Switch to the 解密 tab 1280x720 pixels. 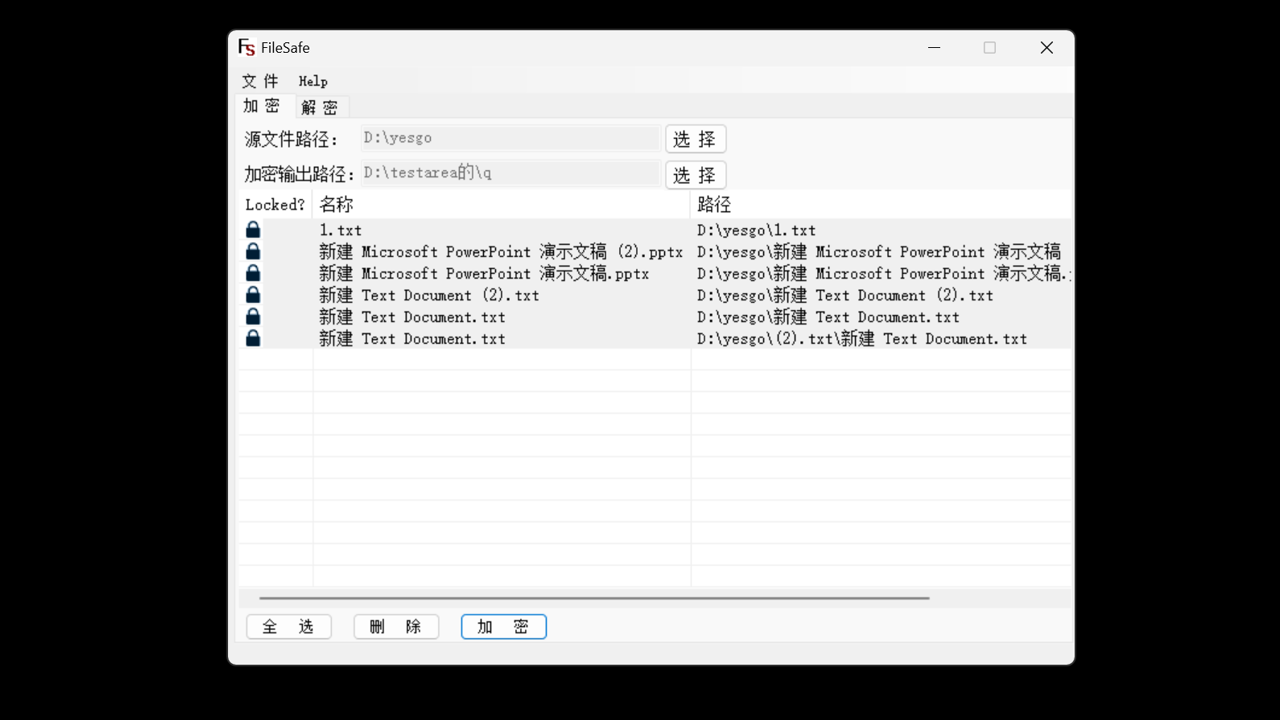pos(319,107)
